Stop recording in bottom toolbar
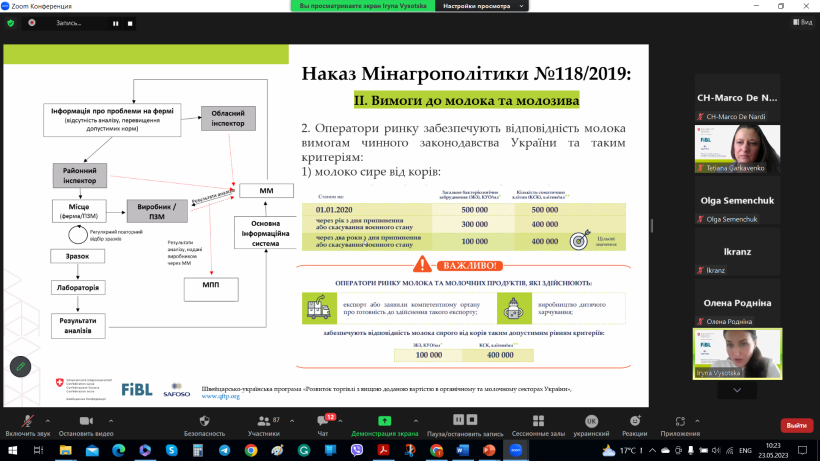The image size is (820, 461). point(472,420)
